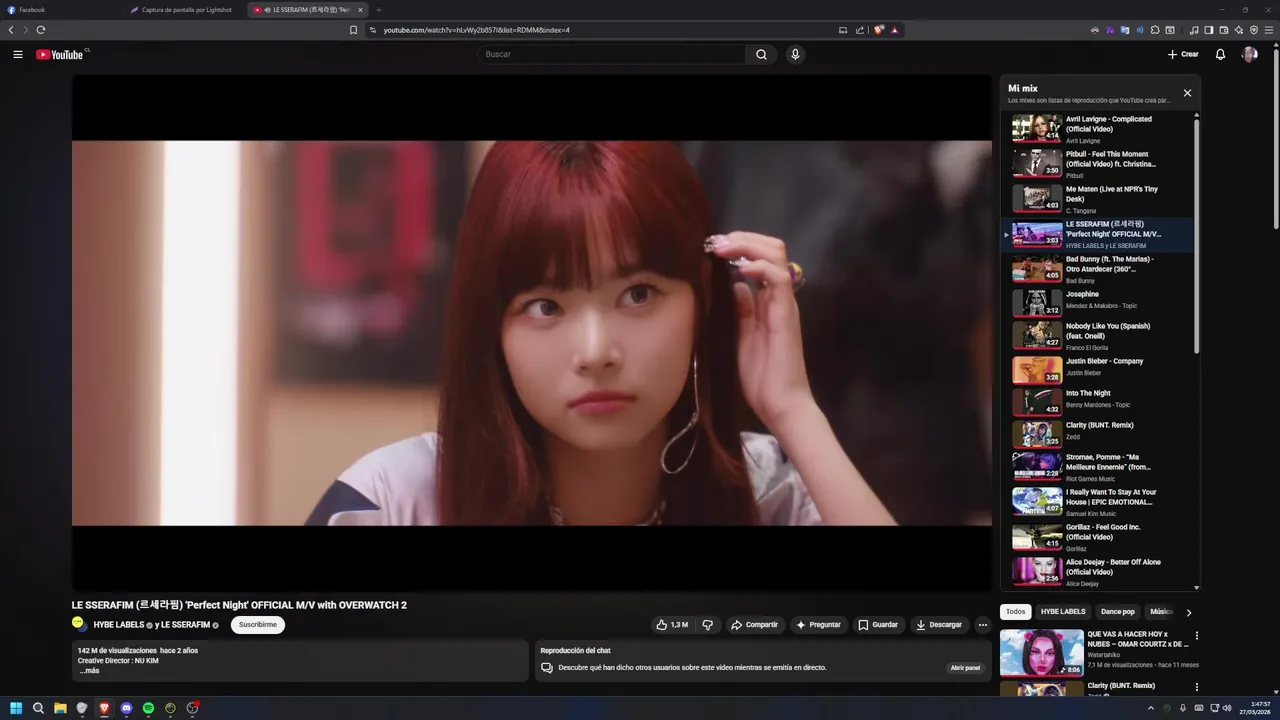Open browser extensions puzzle icon

[1155, 30]
